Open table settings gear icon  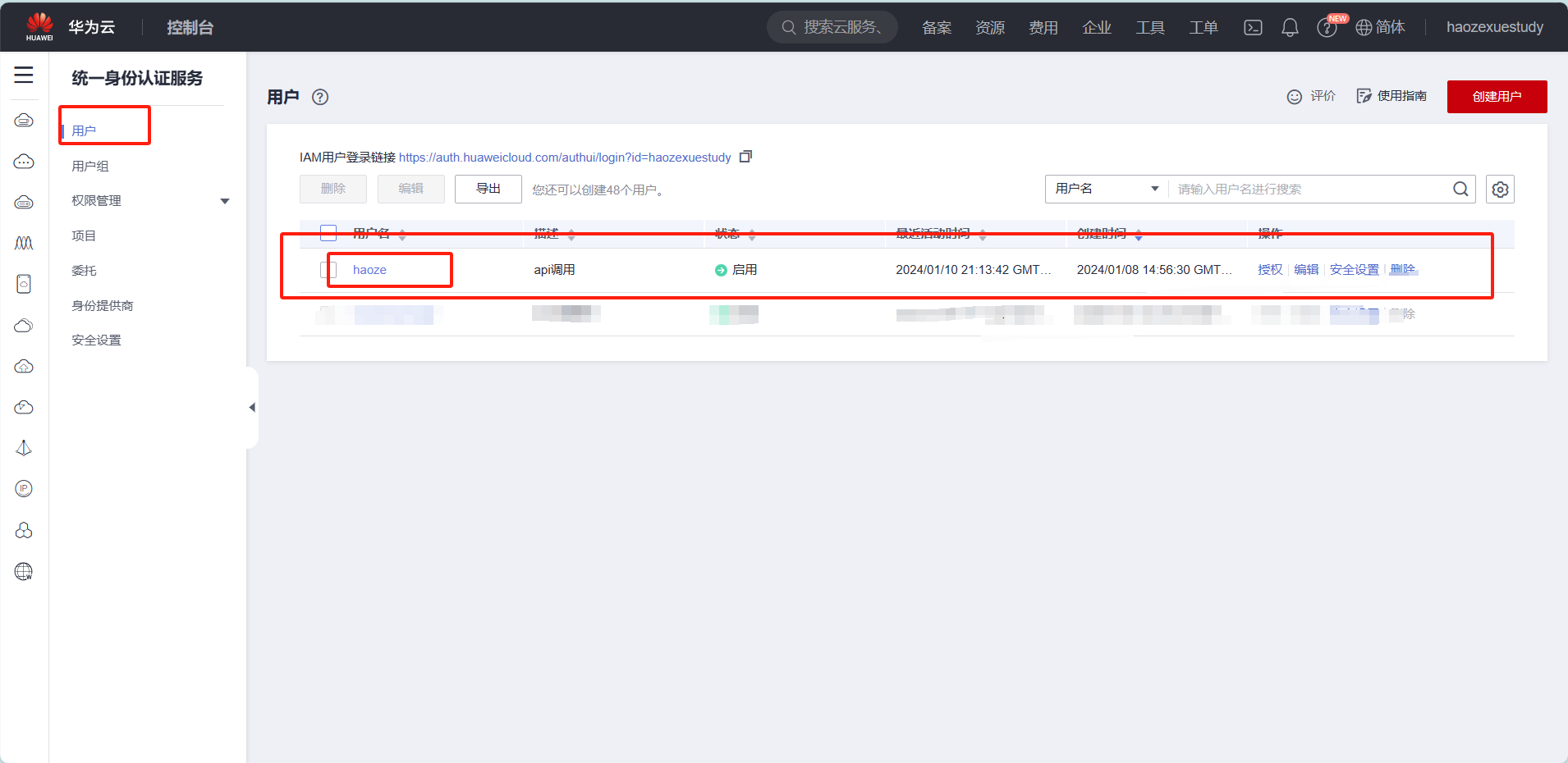tap(1500, 190)
